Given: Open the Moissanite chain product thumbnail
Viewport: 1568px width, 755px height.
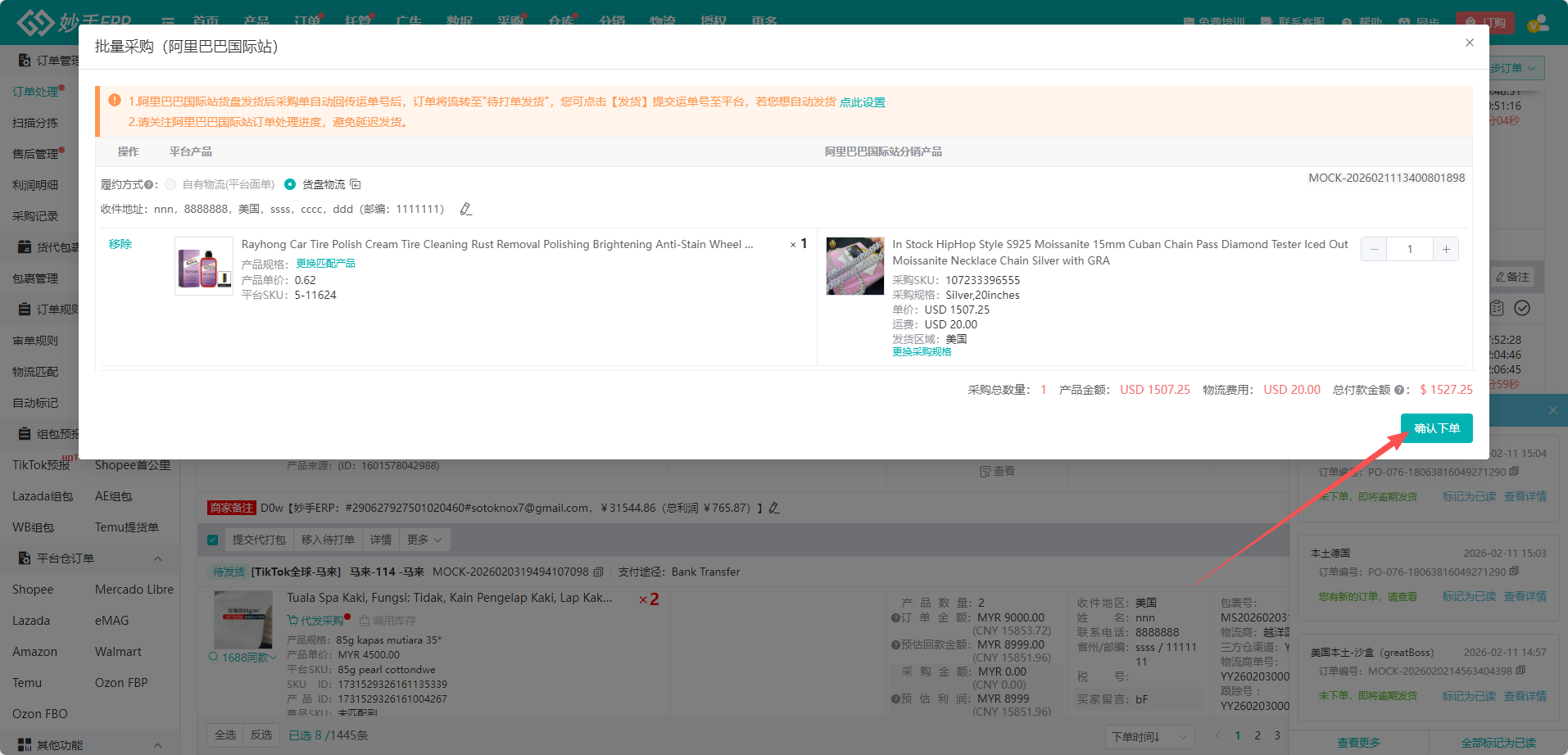Looking at the screenshot, I should pyautogui.click(x=854, y=266).
